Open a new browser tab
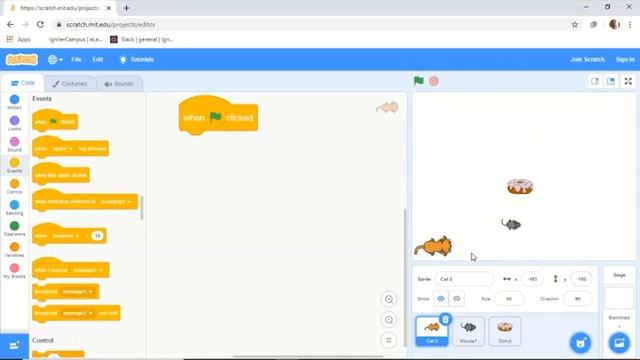Screen dimensions: 640x360 point(126,8)
